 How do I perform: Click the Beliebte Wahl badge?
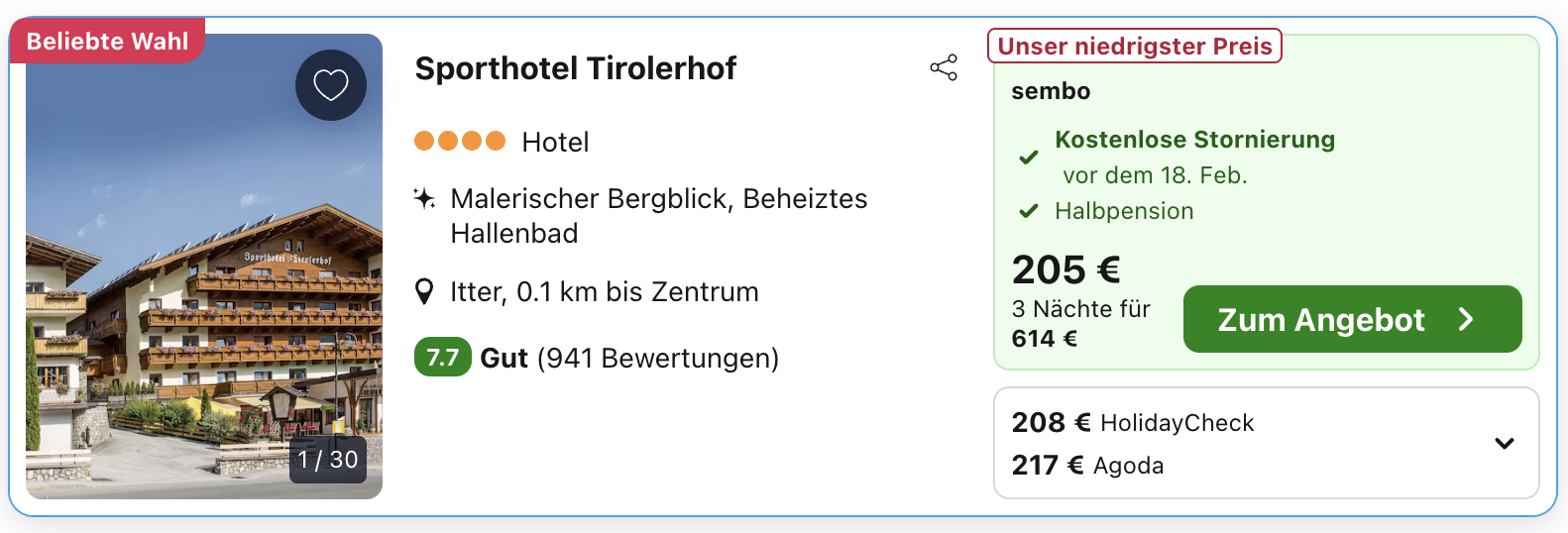click(x=107, y=42)
